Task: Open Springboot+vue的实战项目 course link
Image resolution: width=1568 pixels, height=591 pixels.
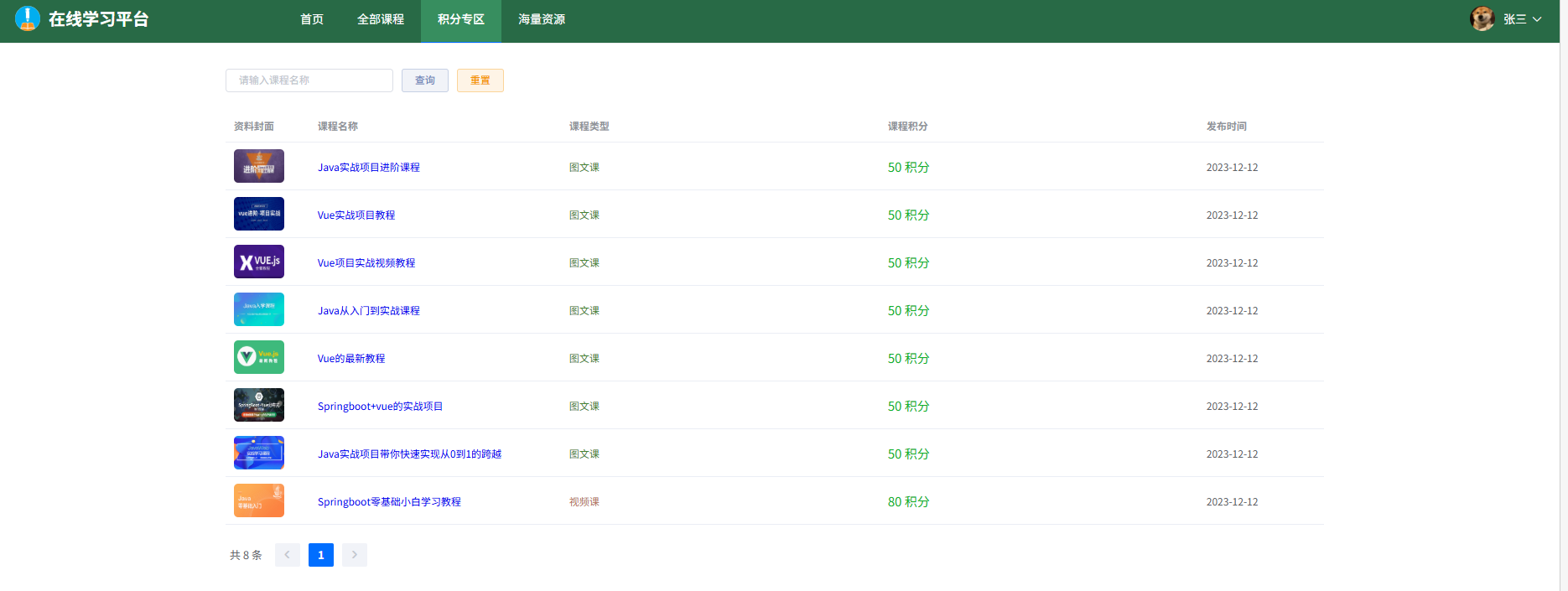Action: pos(380,407)
